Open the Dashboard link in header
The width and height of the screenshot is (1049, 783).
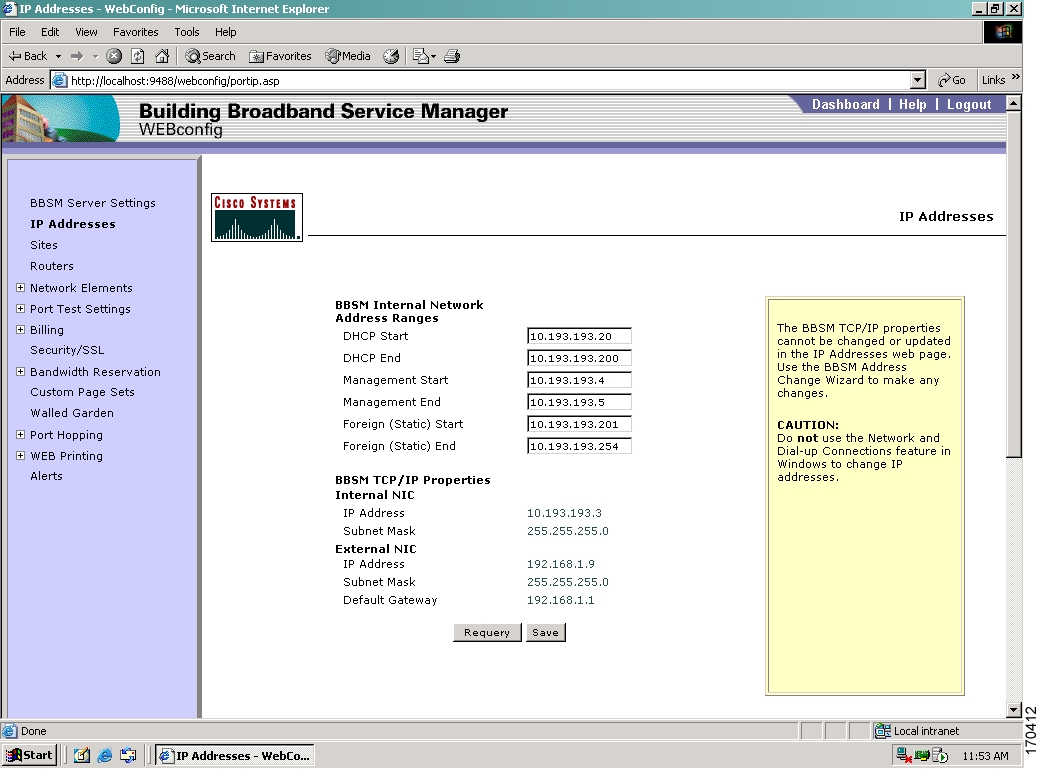(x=845, y=105)
